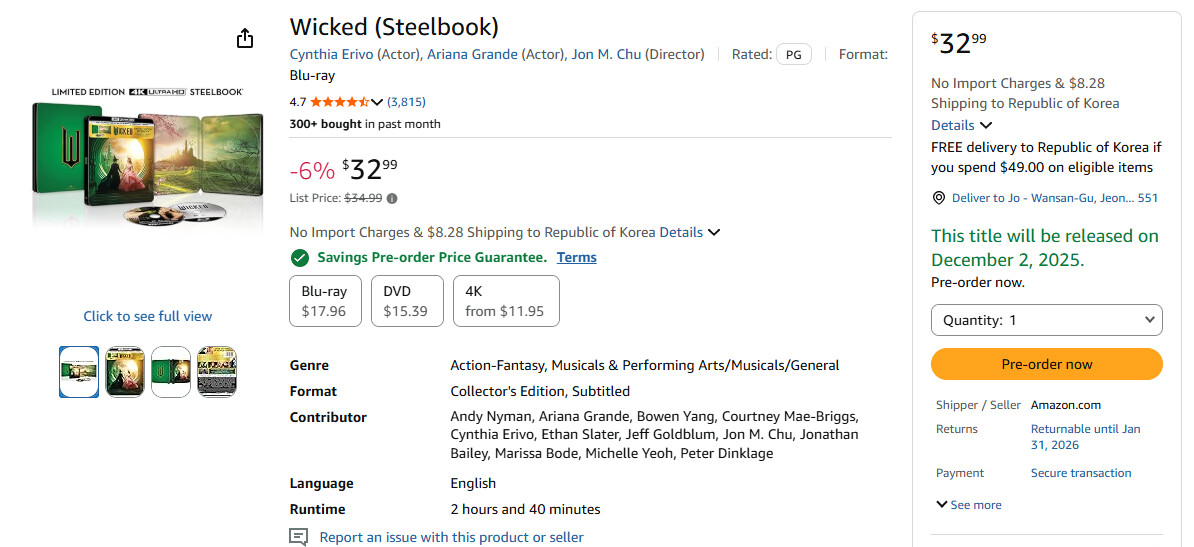Select the DVD $15.39 format option

pyautogui.click(x=407, y=301)
